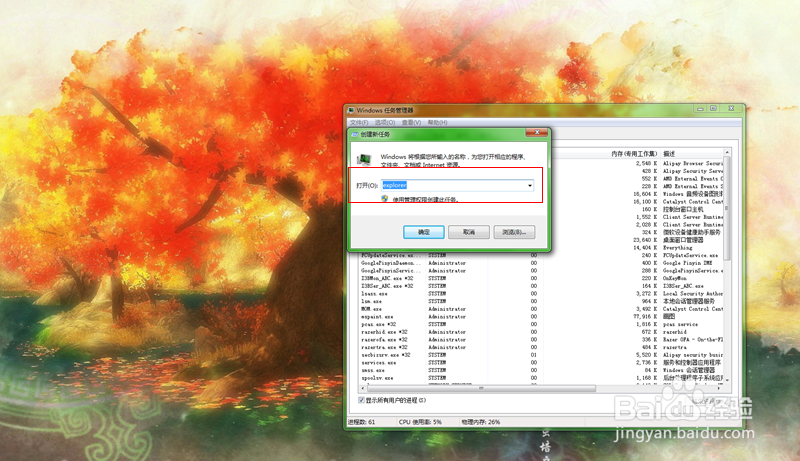Click the UAC shield icon under the input
The width and height of the screenshot is (800, 461).
385,199
